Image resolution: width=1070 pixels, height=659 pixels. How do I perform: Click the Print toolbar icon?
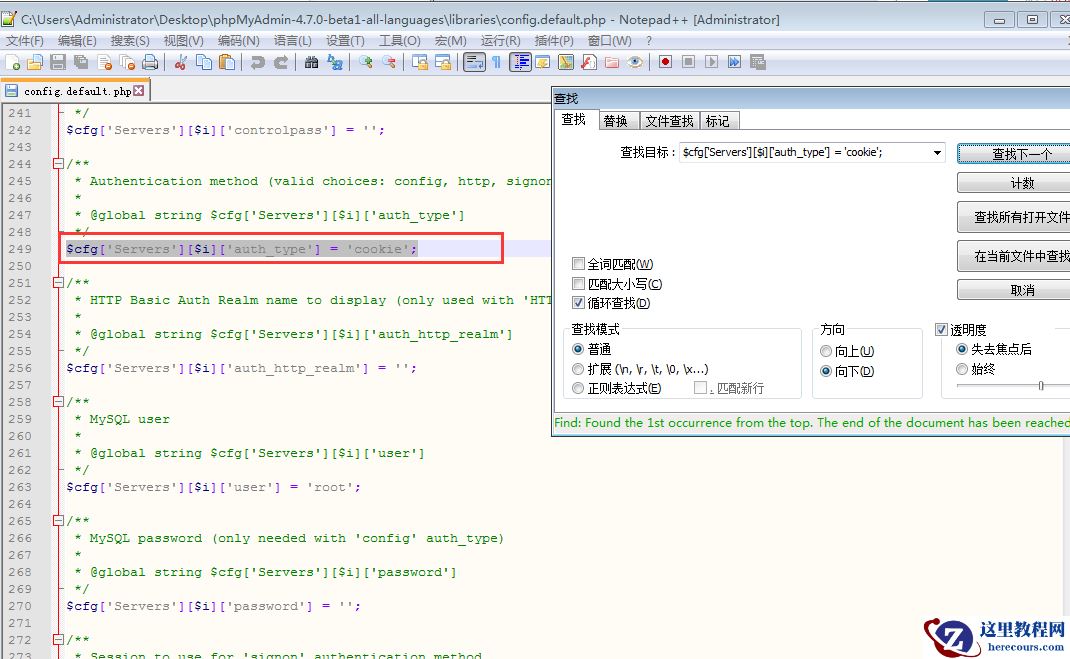coord(150,62)
